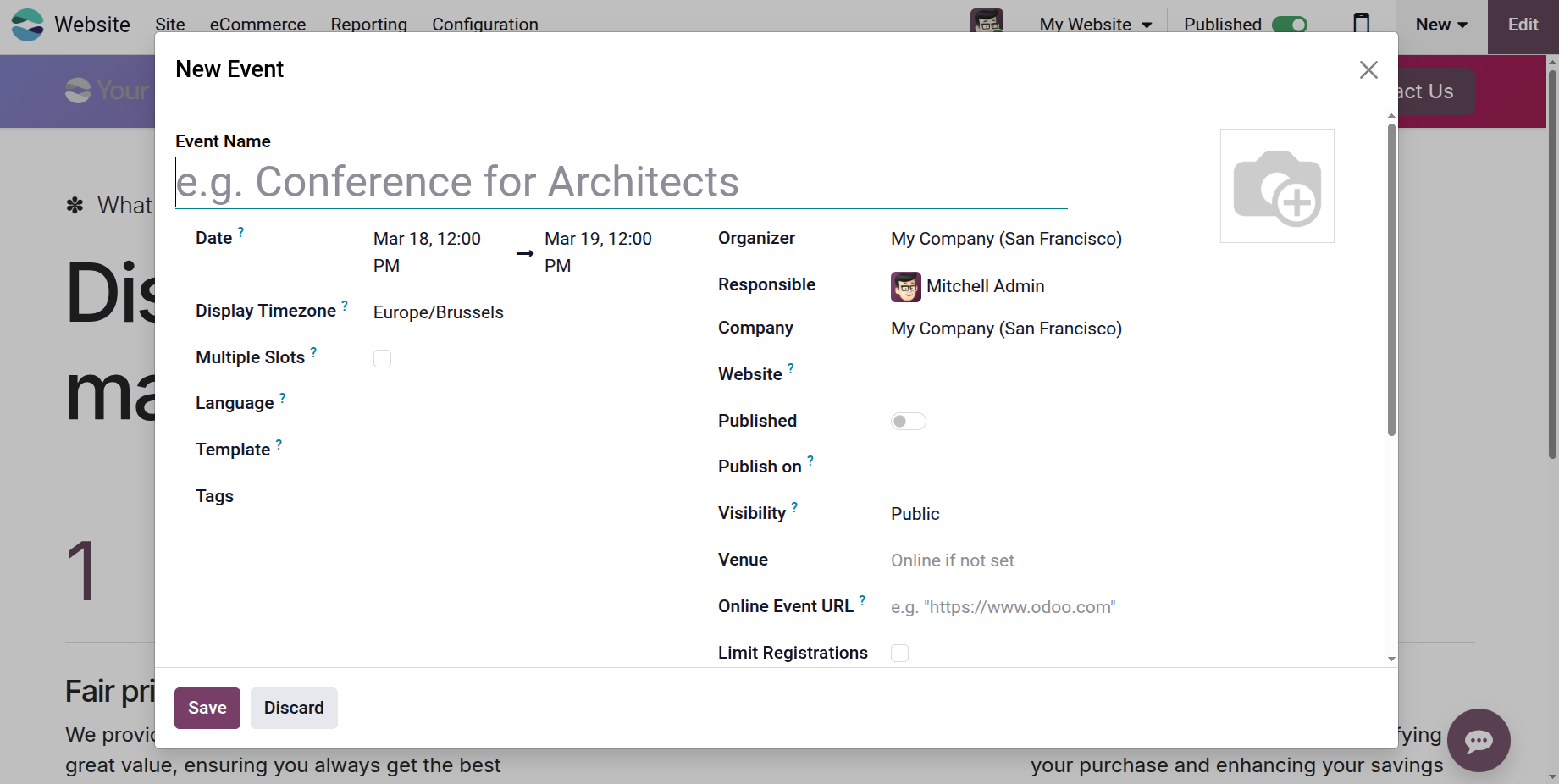Open the eCommerce menu
This screenshot has width=1559, height=784.
(x=257, y=25)
